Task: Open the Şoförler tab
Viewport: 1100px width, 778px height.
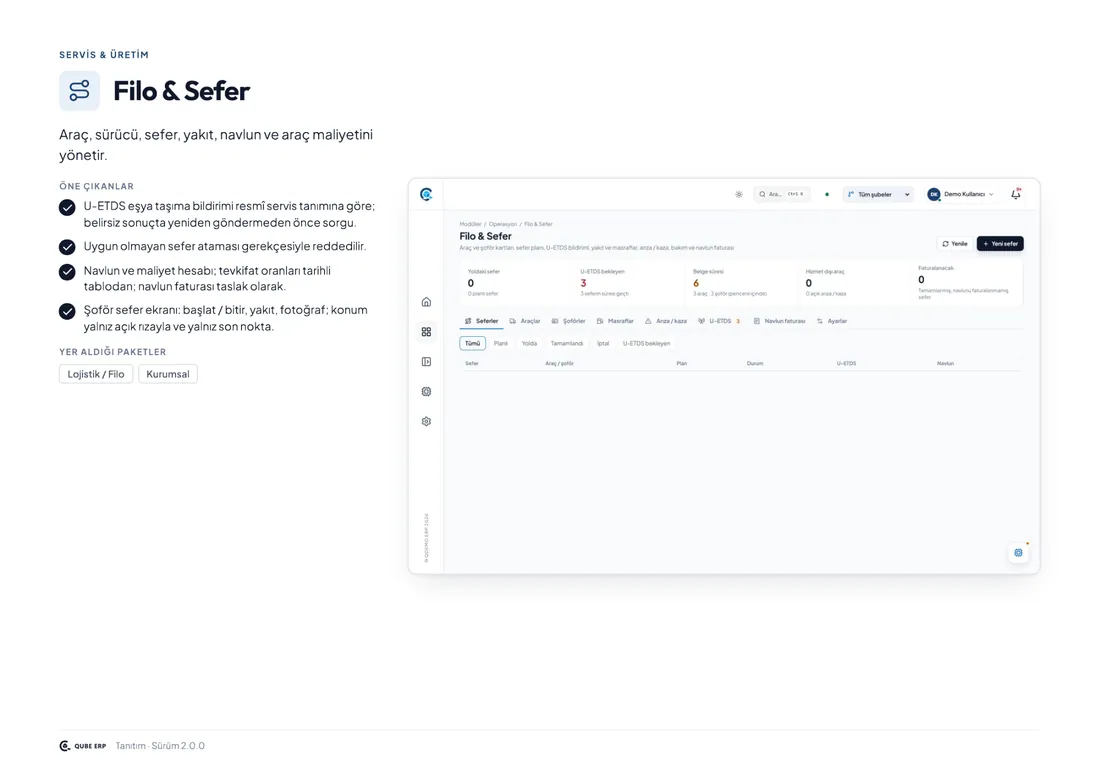Action: click(x=568, y=321)
